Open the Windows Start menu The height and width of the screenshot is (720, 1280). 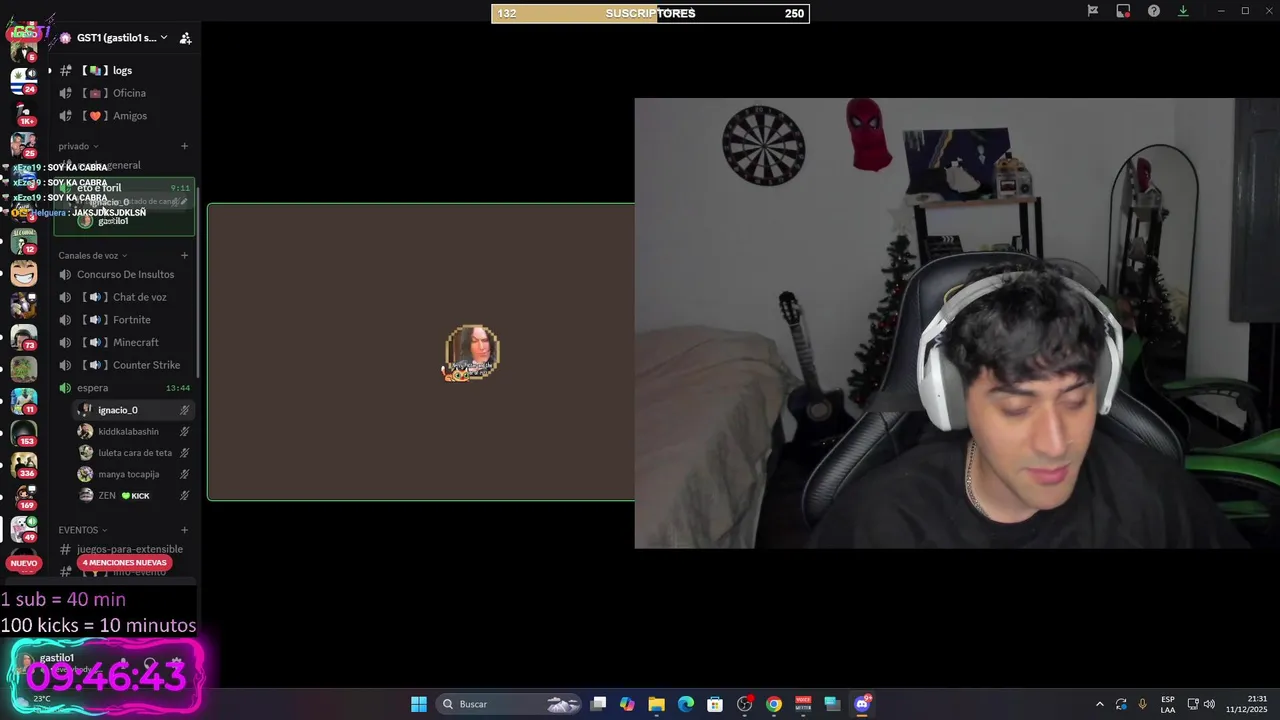pos(419,704)
